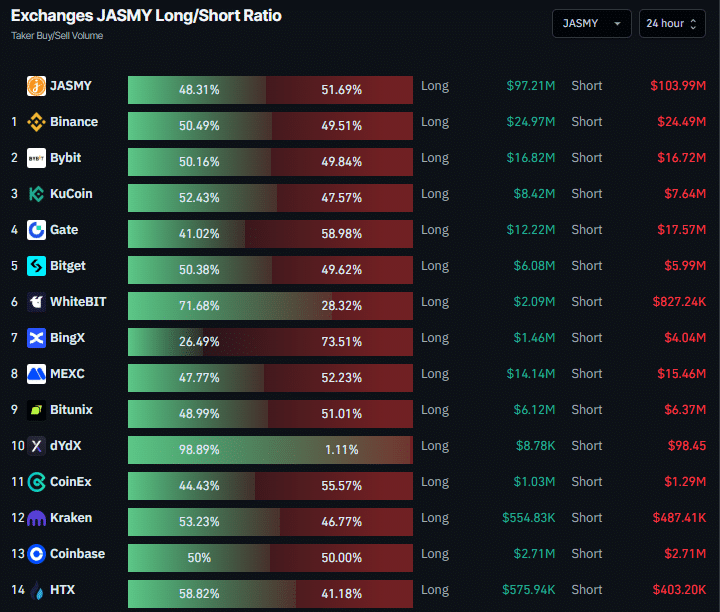Viewport: 720px width, 612px height.
Task: Click CoinEx short value $1.29M
Action: 685,482
